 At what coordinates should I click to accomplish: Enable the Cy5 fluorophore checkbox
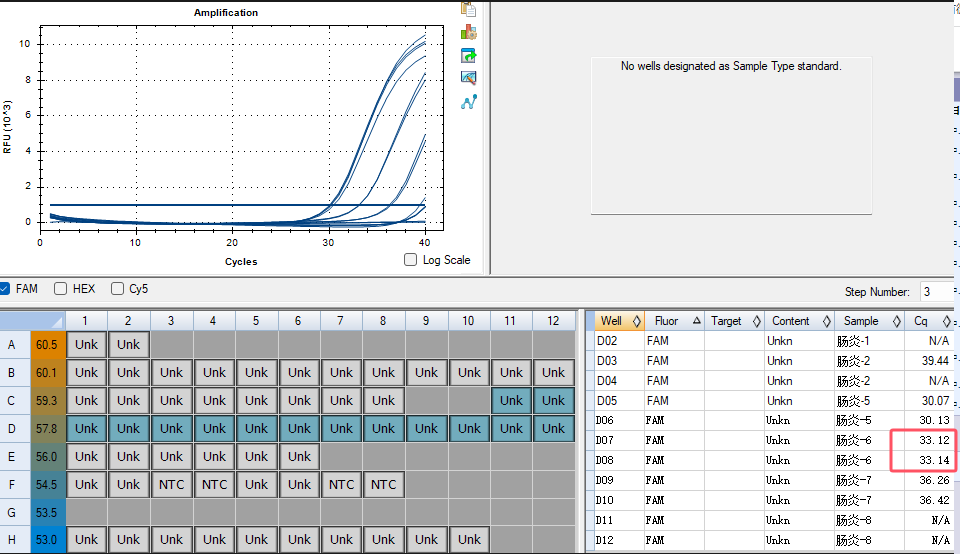pyautogui.click(x=118, y=288)
